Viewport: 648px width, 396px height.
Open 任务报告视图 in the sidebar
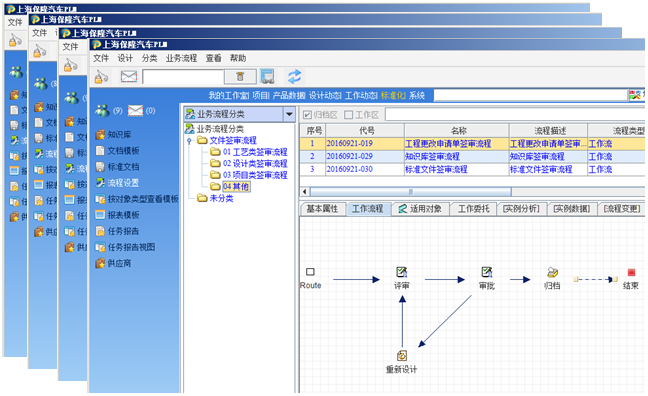(125, 248)
